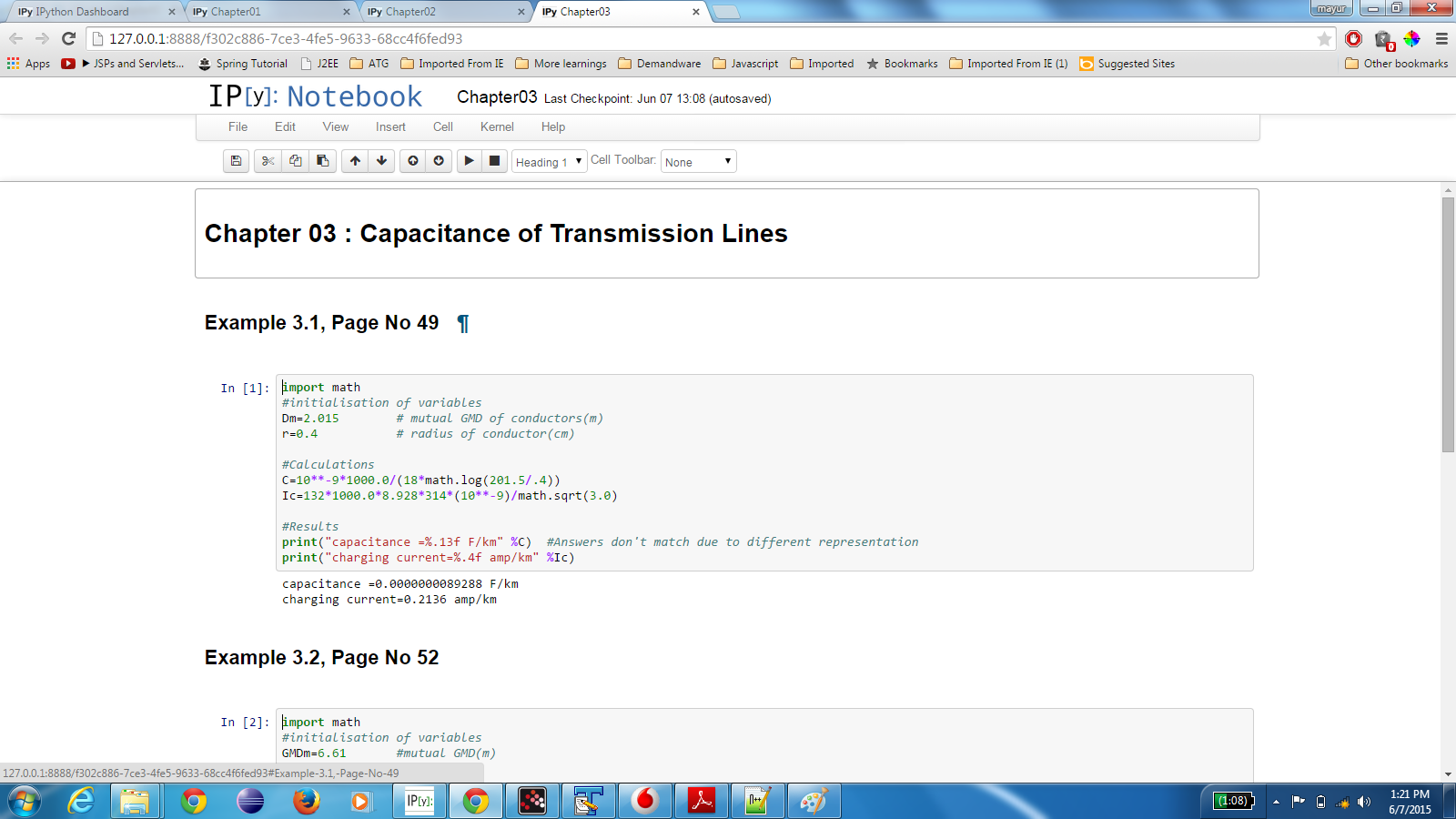Open Firefox from the Windows taskbar
This screenshot has width=1456, height=819.
tap(307, 801)
